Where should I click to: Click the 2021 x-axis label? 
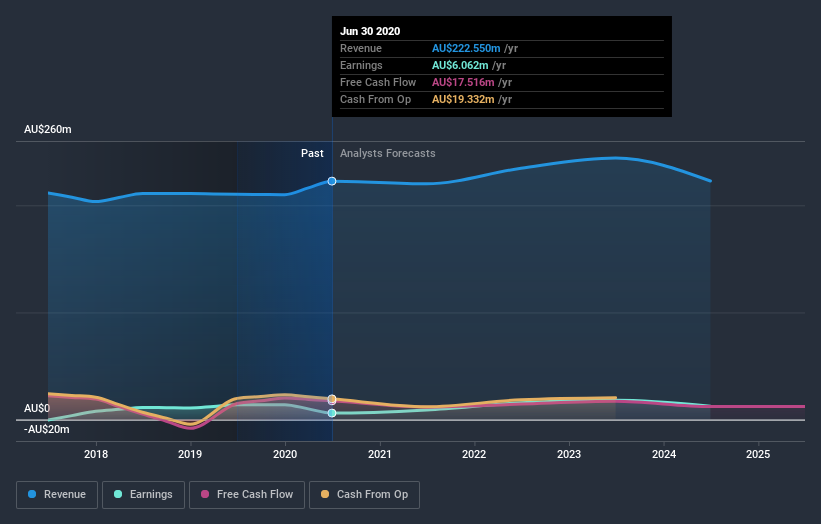[380, 454]
